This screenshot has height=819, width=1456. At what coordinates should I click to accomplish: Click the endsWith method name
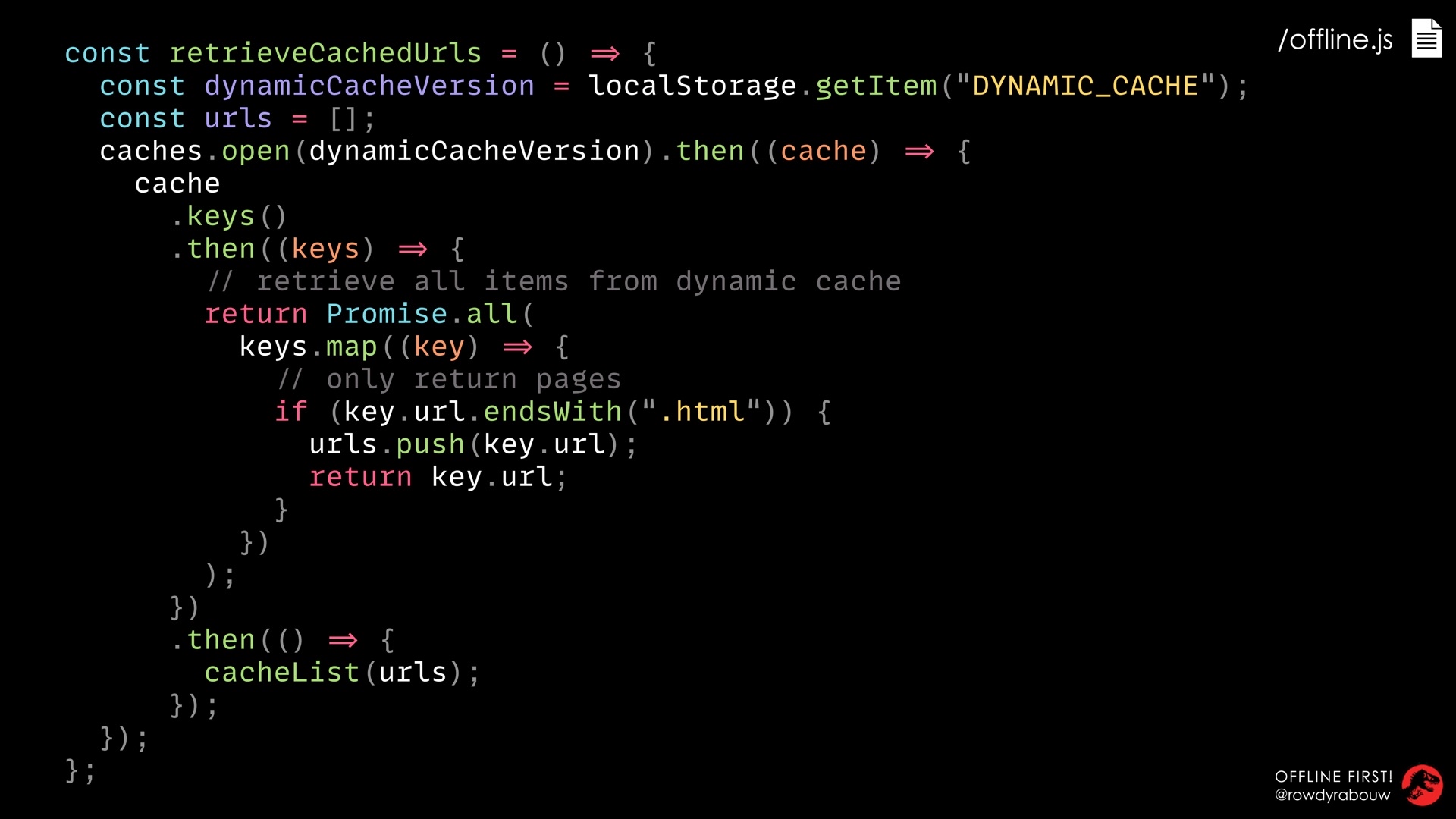click(553, 412)
